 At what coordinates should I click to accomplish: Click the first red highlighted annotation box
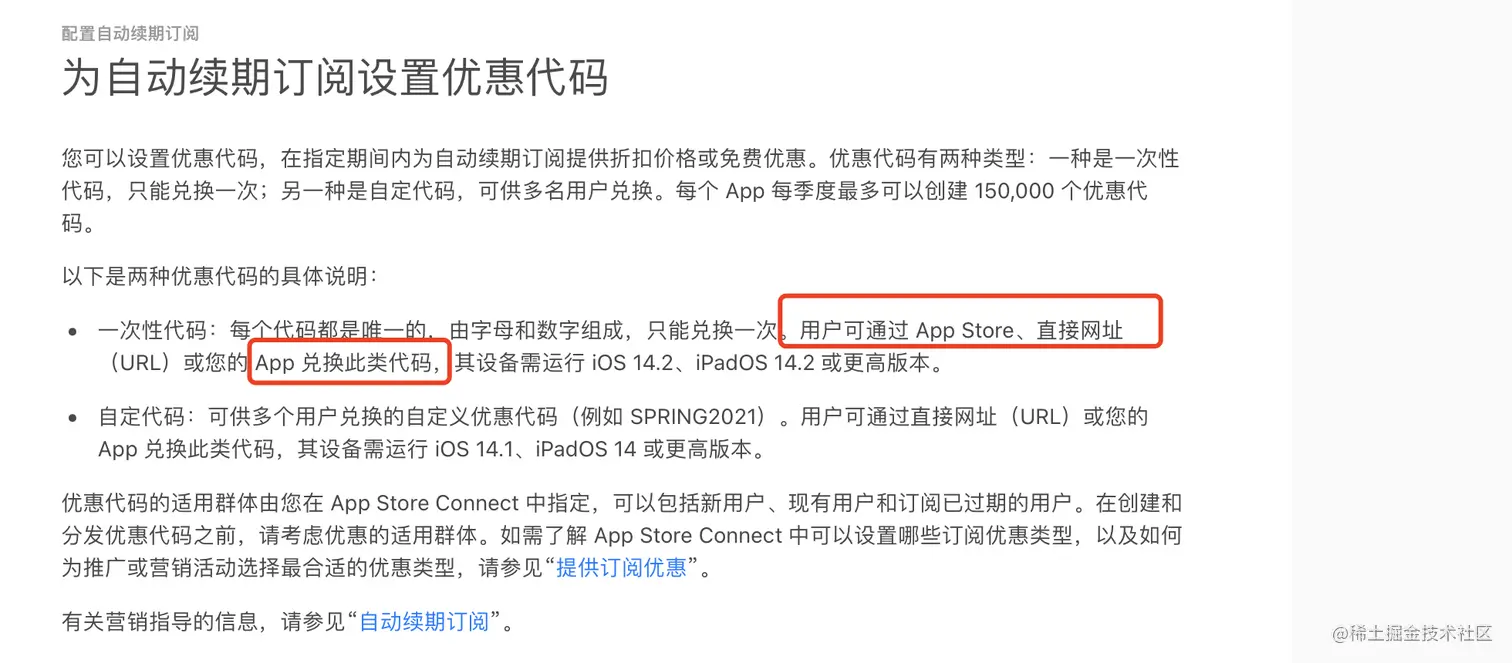[x=968, y=320]
